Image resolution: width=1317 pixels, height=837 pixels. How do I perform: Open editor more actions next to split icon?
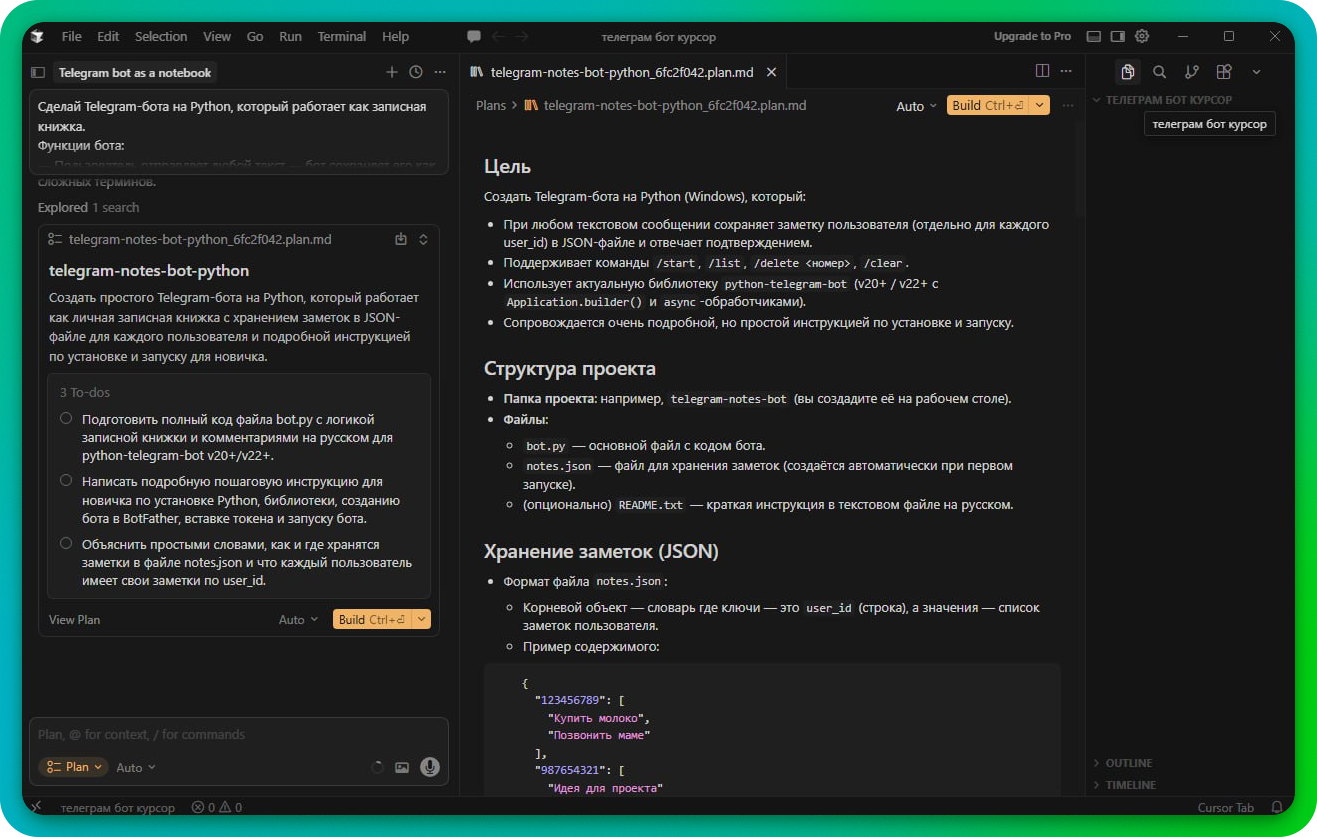pyautogui.click(x=1068, y=72)
